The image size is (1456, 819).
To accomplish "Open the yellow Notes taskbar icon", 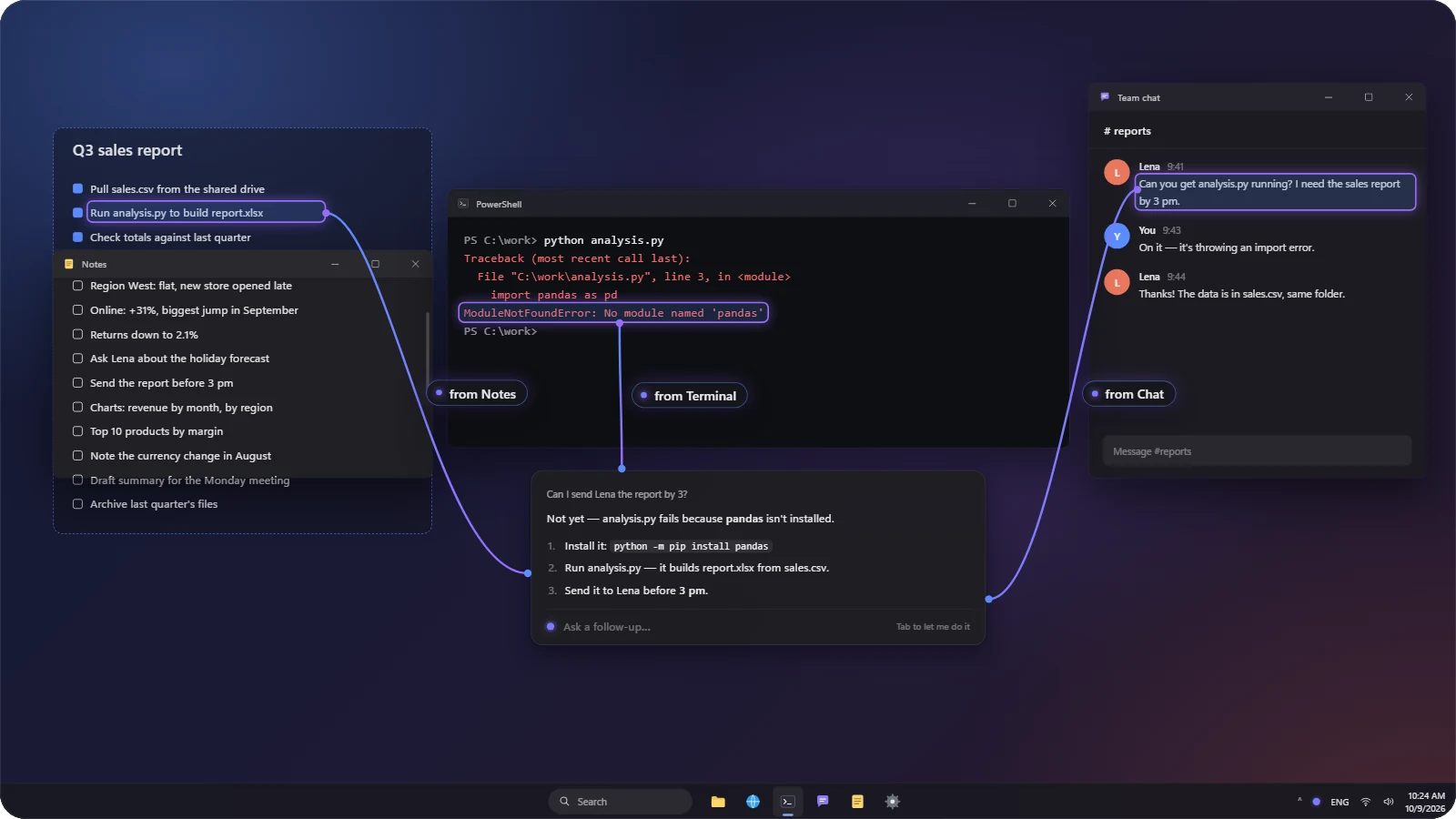I will pyautogui.click(x=857, y=802).
